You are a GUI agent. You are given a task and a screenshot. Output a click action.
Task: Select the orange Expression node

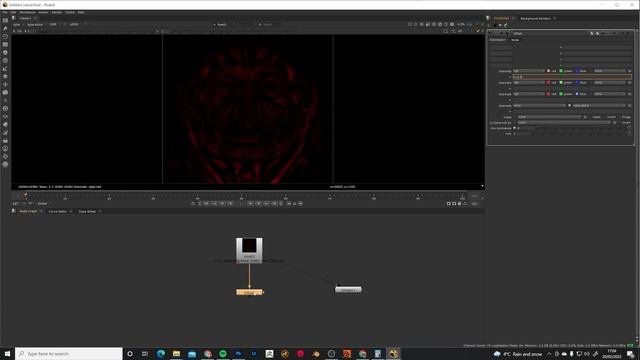249,292
